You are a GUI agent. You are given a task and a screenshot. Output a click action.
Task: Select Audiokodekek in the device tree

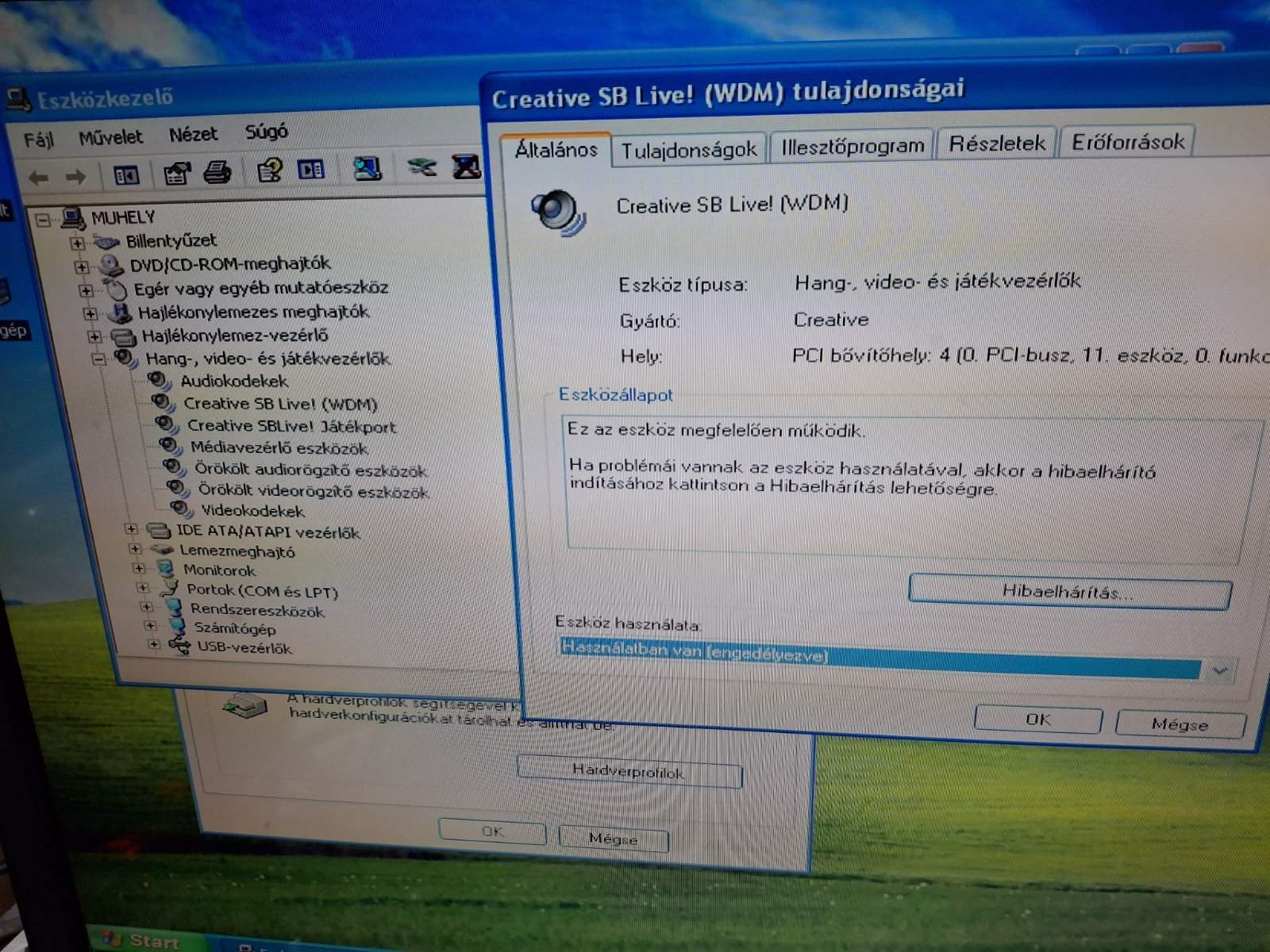(x=233, y=381)
